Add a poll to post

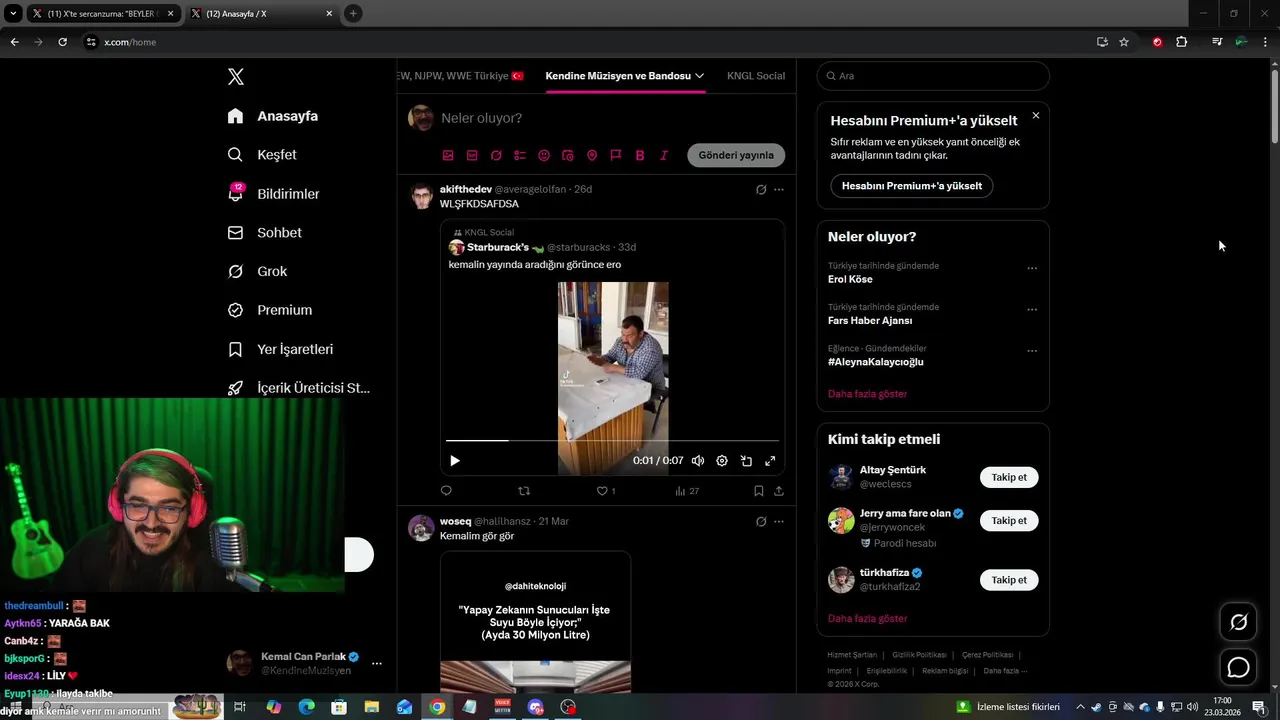pos(520,155)
